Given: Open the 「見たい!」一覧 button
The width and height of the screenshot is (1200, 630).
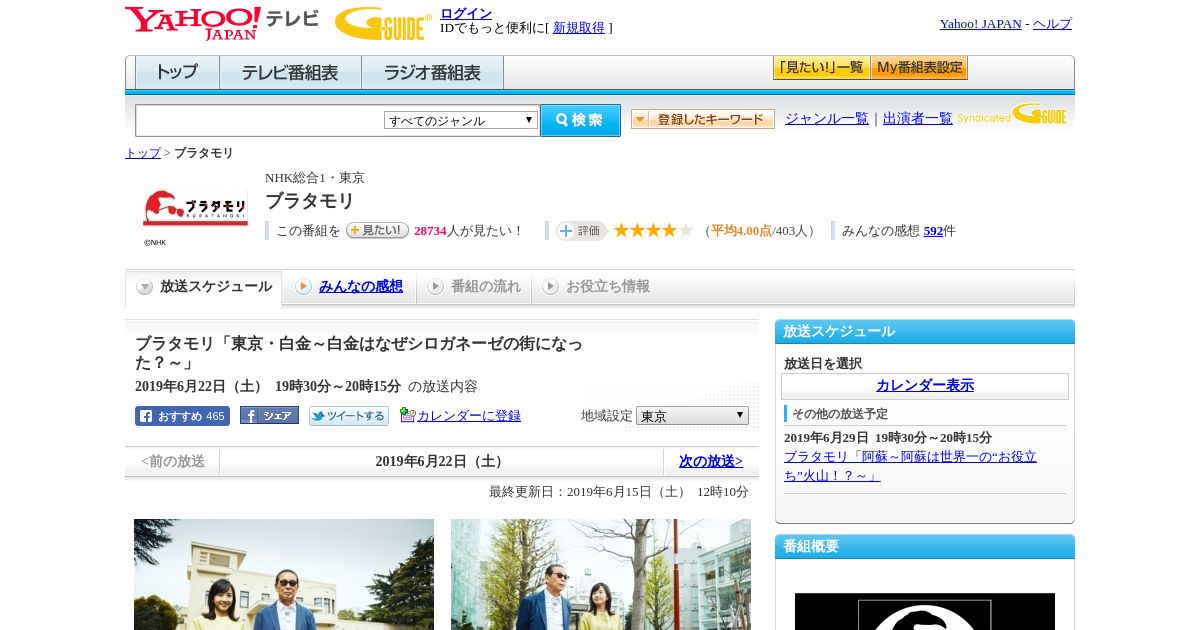Looking at the screenshot, I should click(x=821, y=68).
